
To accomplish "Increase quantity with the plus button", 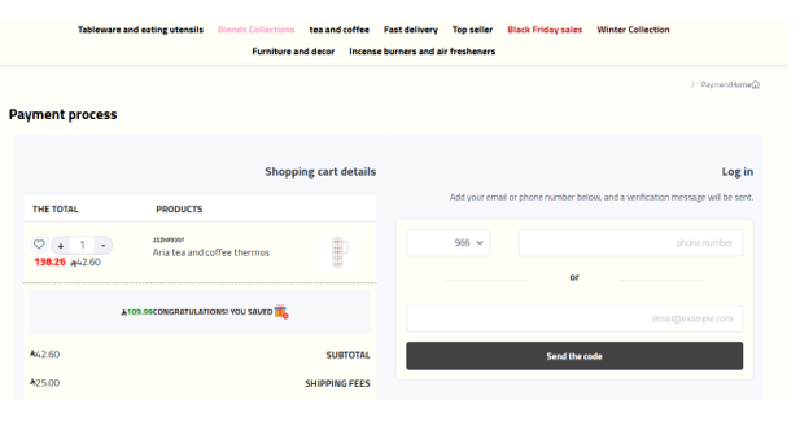I will click(x=61, y=245).
